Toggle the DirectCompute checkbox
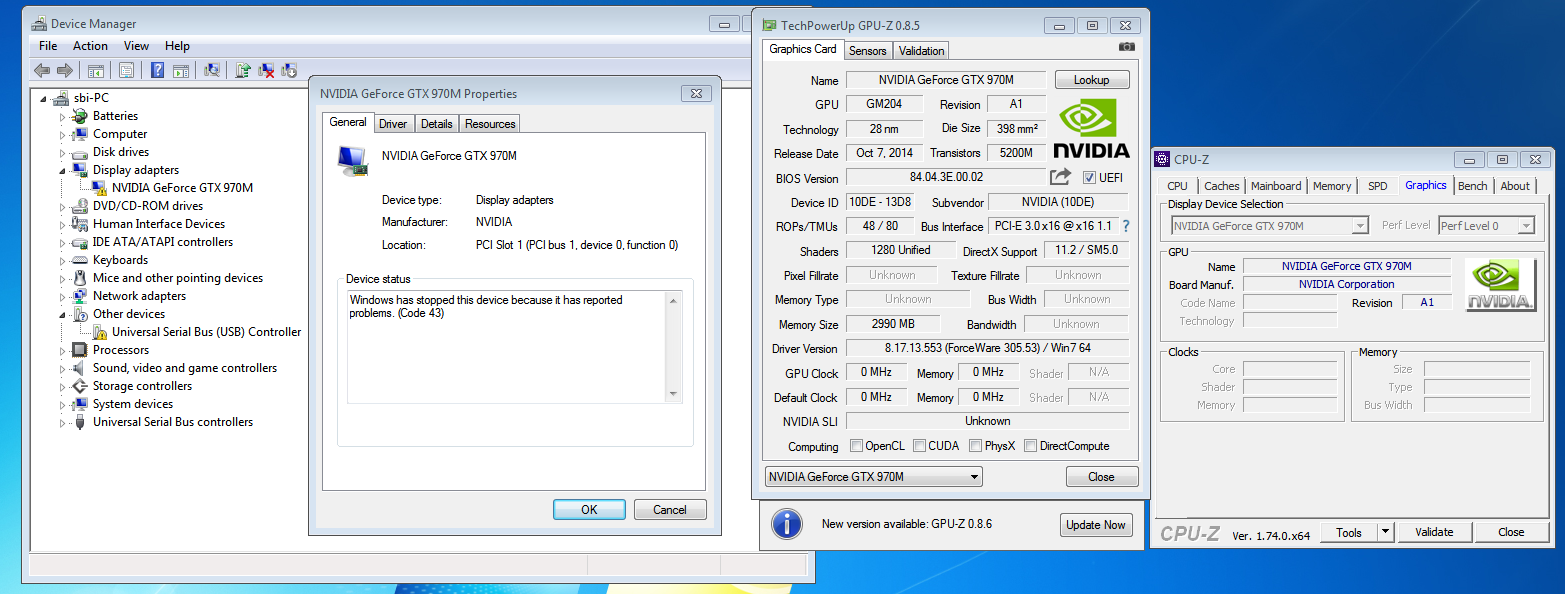The height and width of the screenshot is (594, 1565). coord(1030,446)
